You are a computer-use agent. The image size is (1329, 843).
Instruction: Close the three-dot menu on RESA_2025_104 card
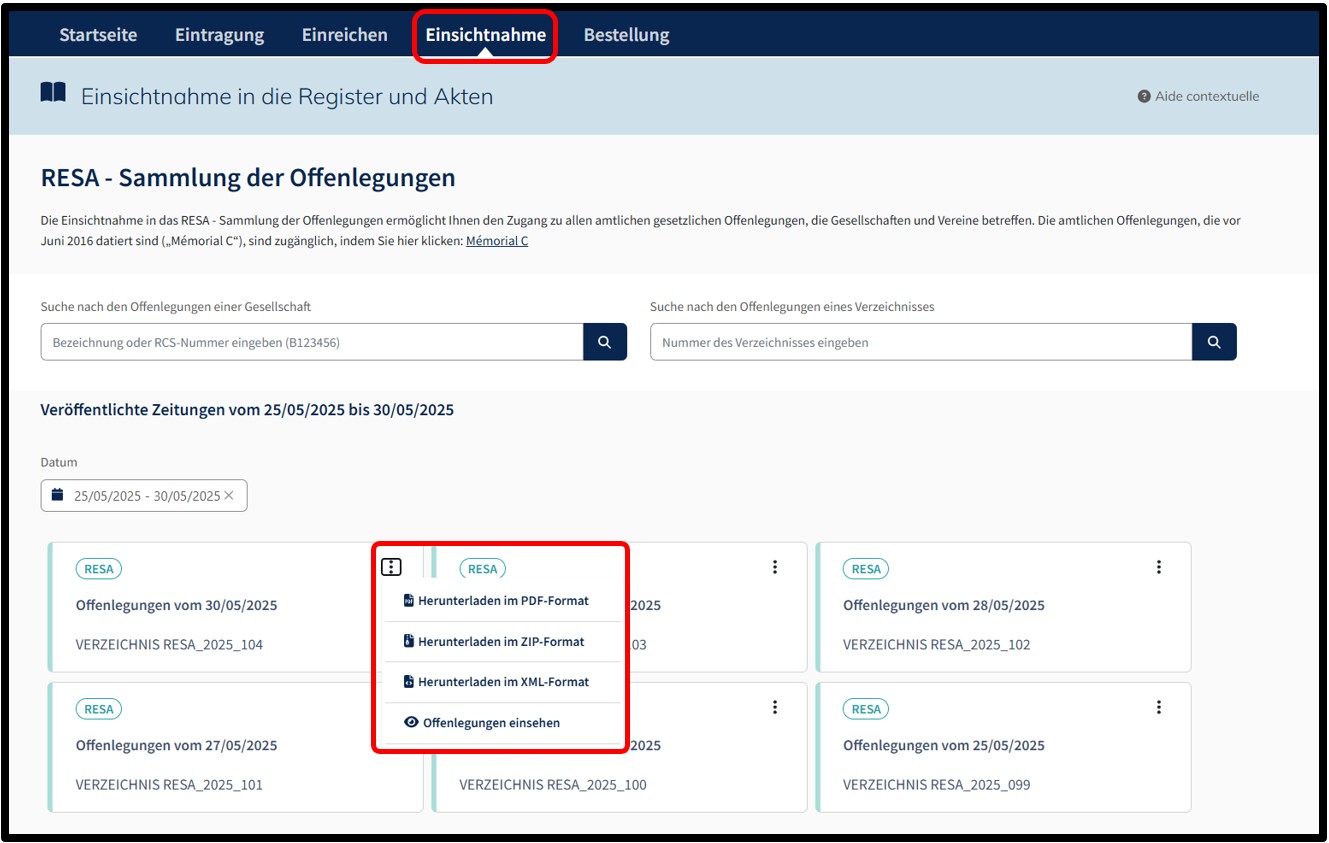click(391, 567)
